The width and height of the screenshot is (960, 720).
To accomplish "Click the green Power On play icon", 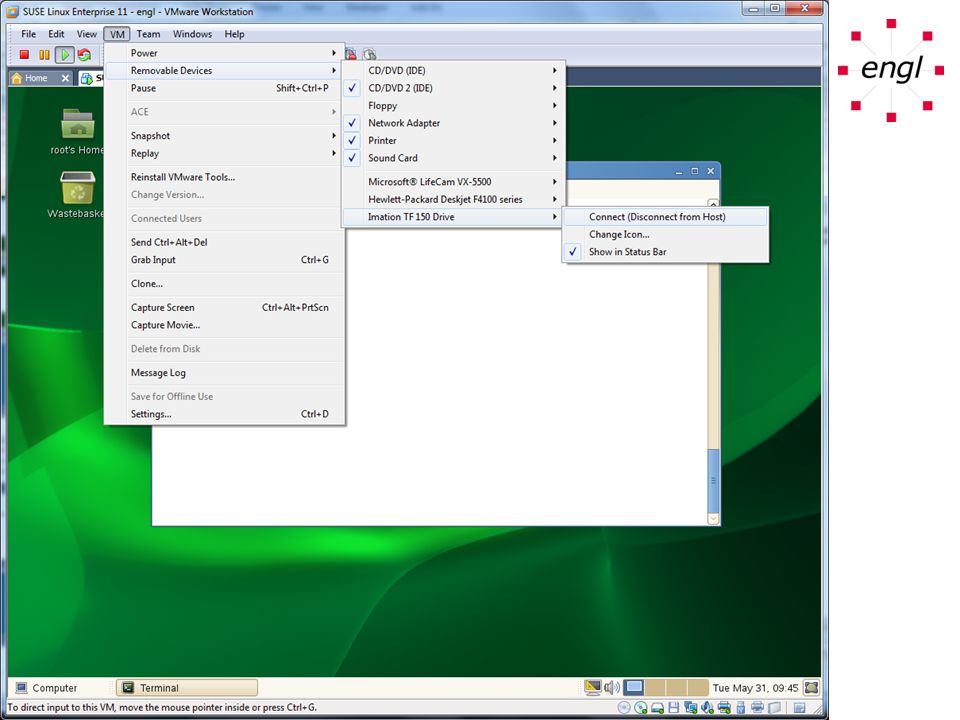I will [64, 54].
